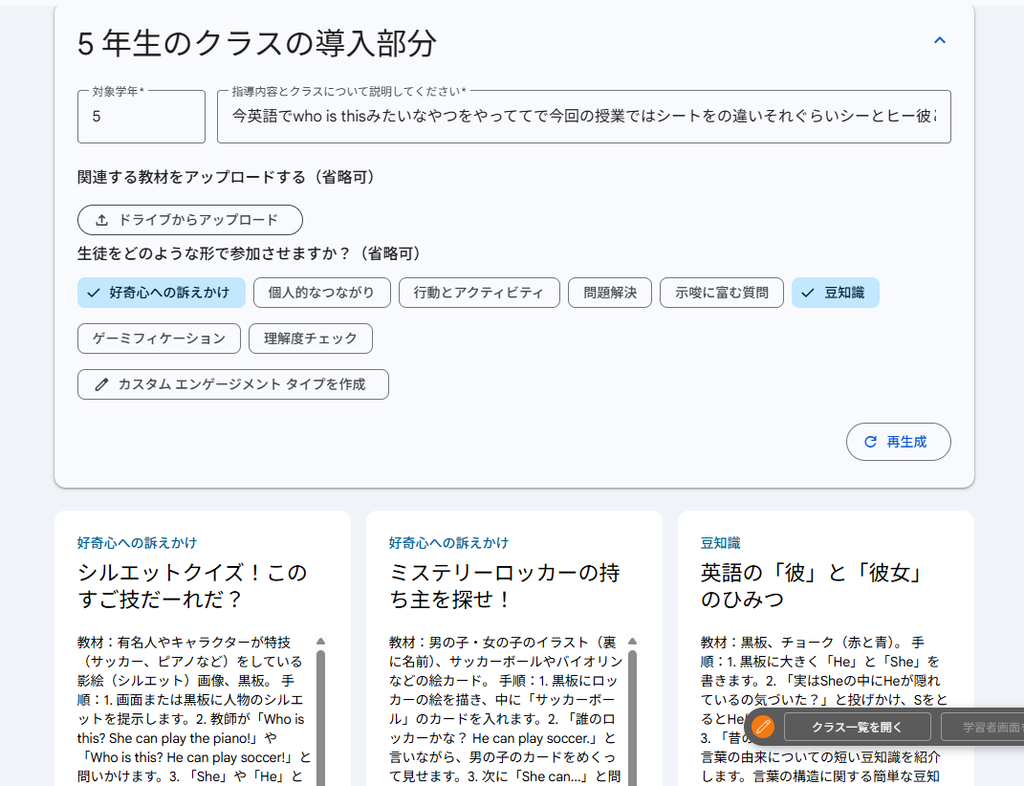Click the 指導内容とクラス description field

pyautogui.click(x=584, y=117)
